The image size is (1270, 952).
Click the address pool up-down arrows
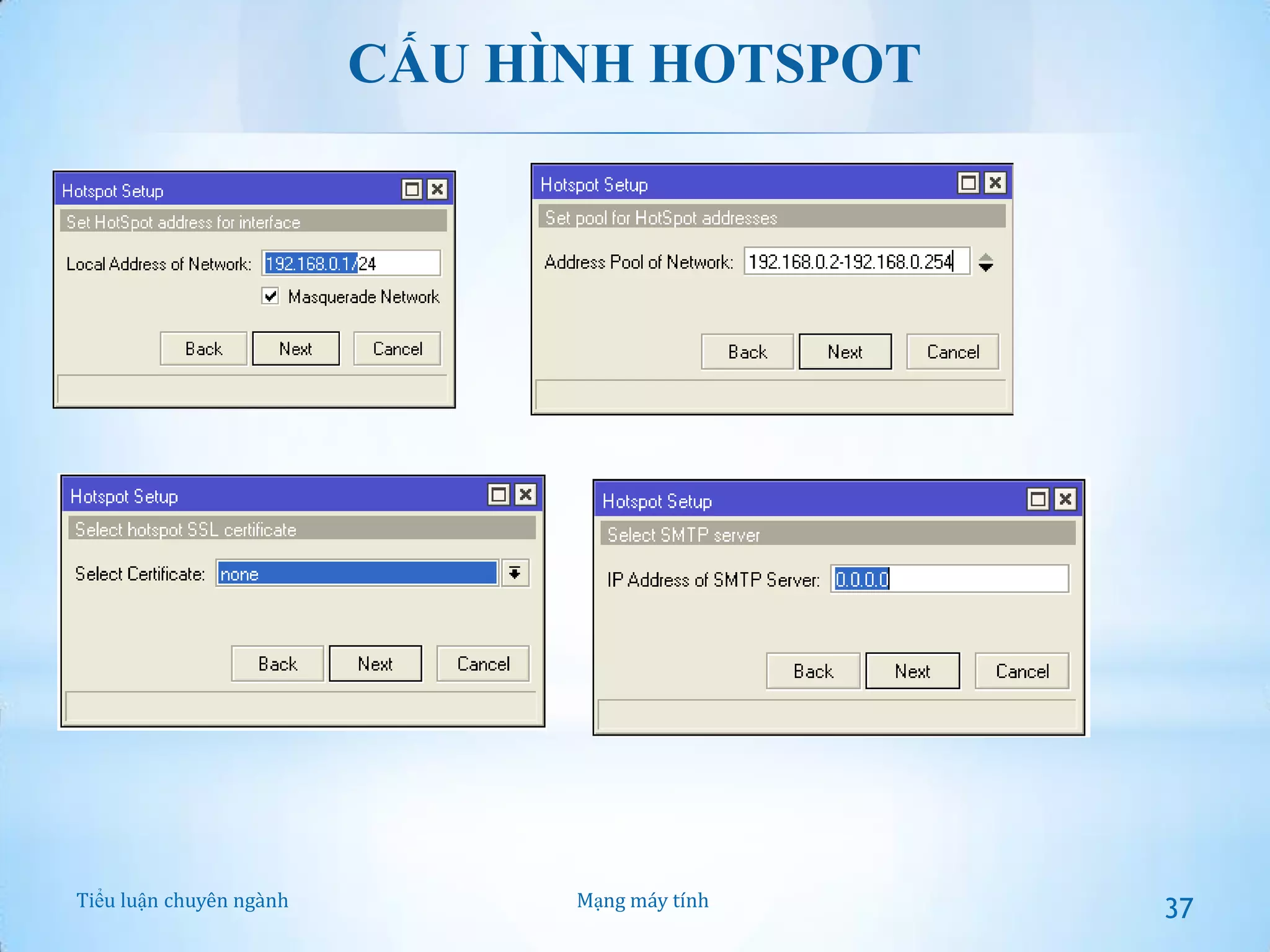tap(985, 263)
